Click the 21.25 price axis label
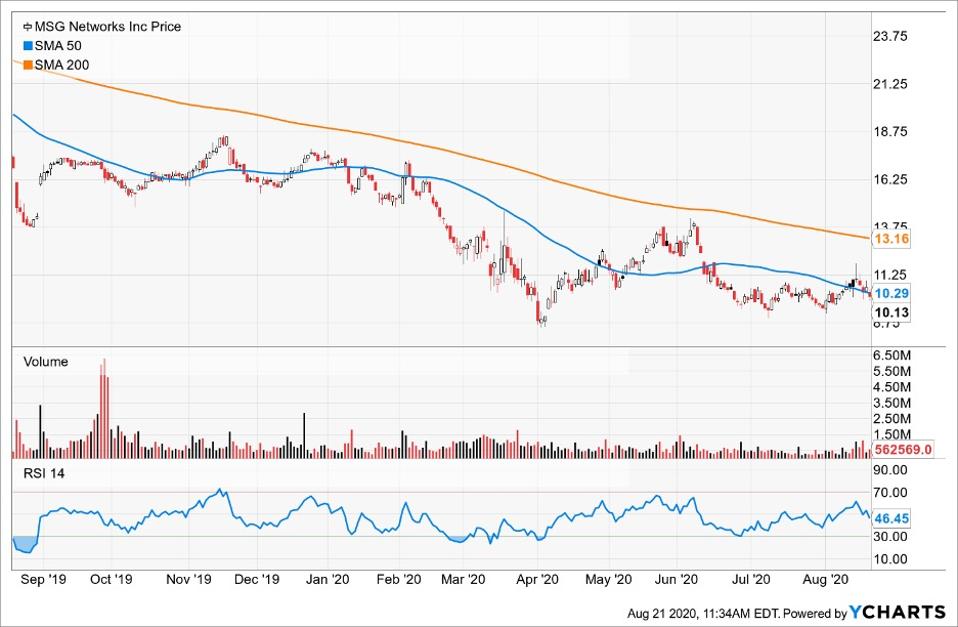This screenshot has height=627, width=958. point(891,84)
